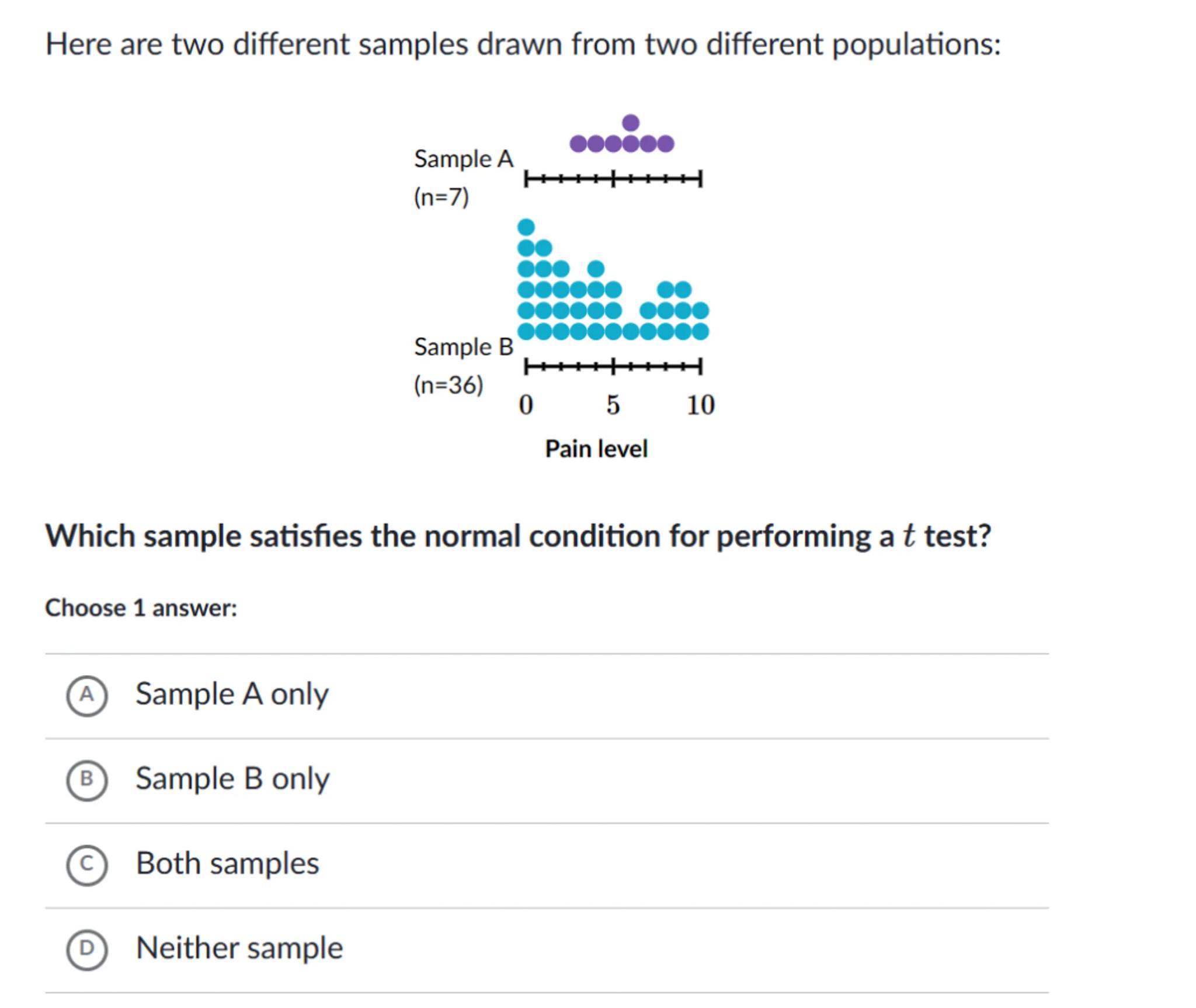Click the axis number 0
The height and width of the screenshot is (1008, 1196).
[x=526, y=405]
